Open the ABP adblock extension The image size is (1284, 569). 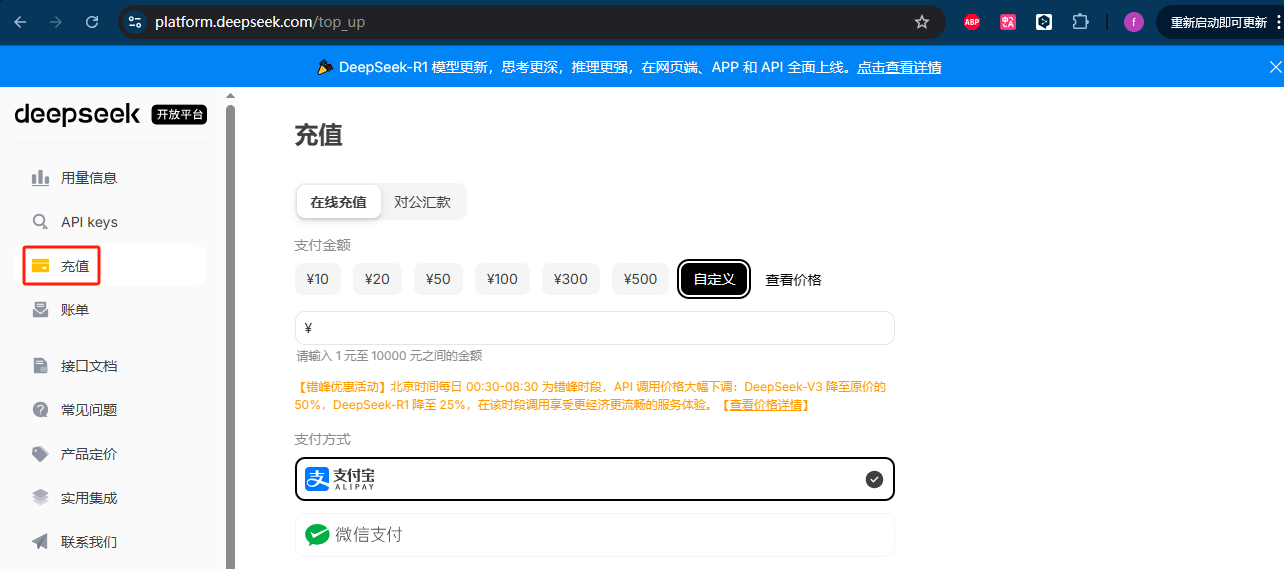pyautogui.click(x=971, y=22)
